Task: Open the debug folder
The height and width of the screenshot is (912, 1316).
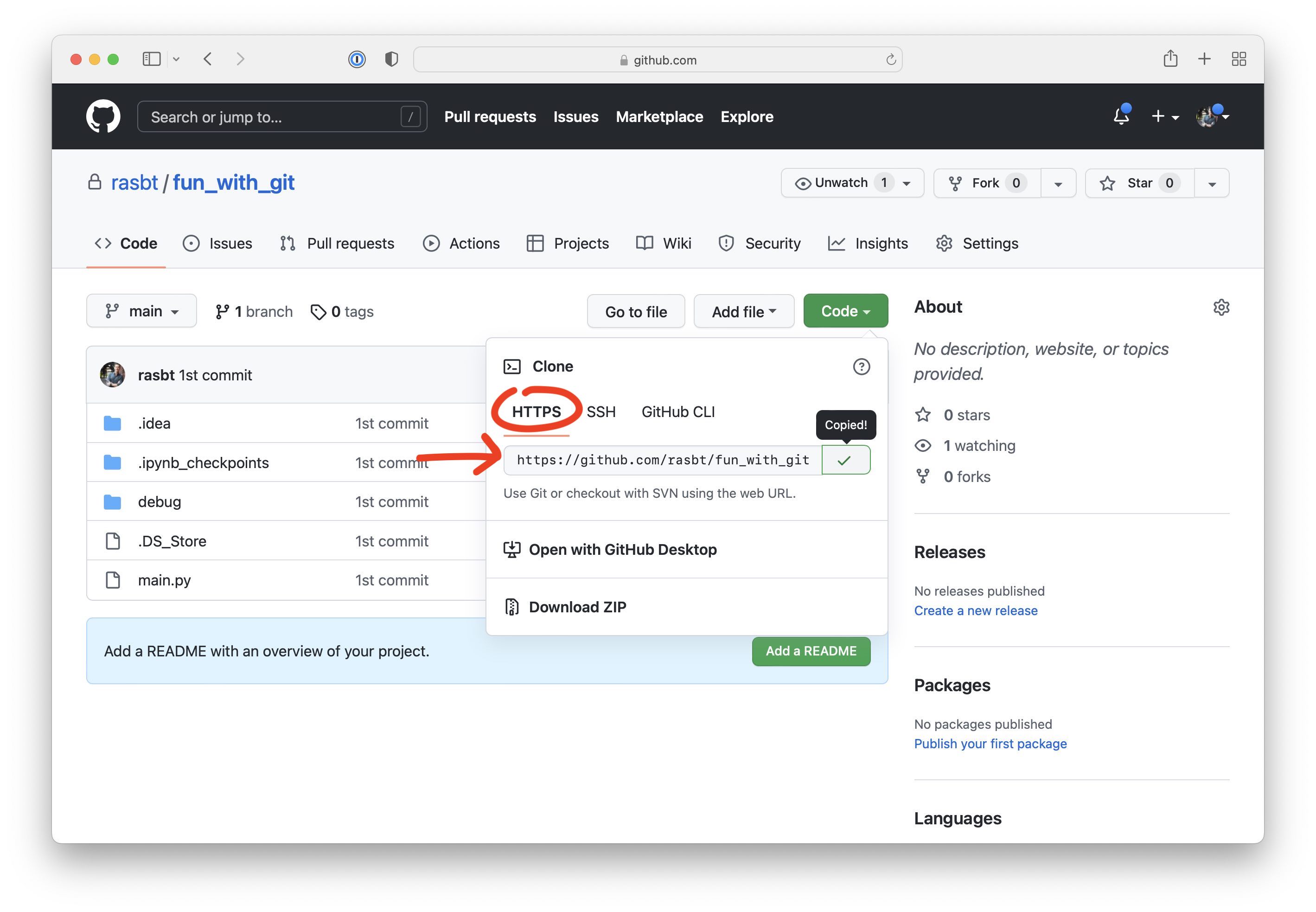Action: tap(160, 502)
